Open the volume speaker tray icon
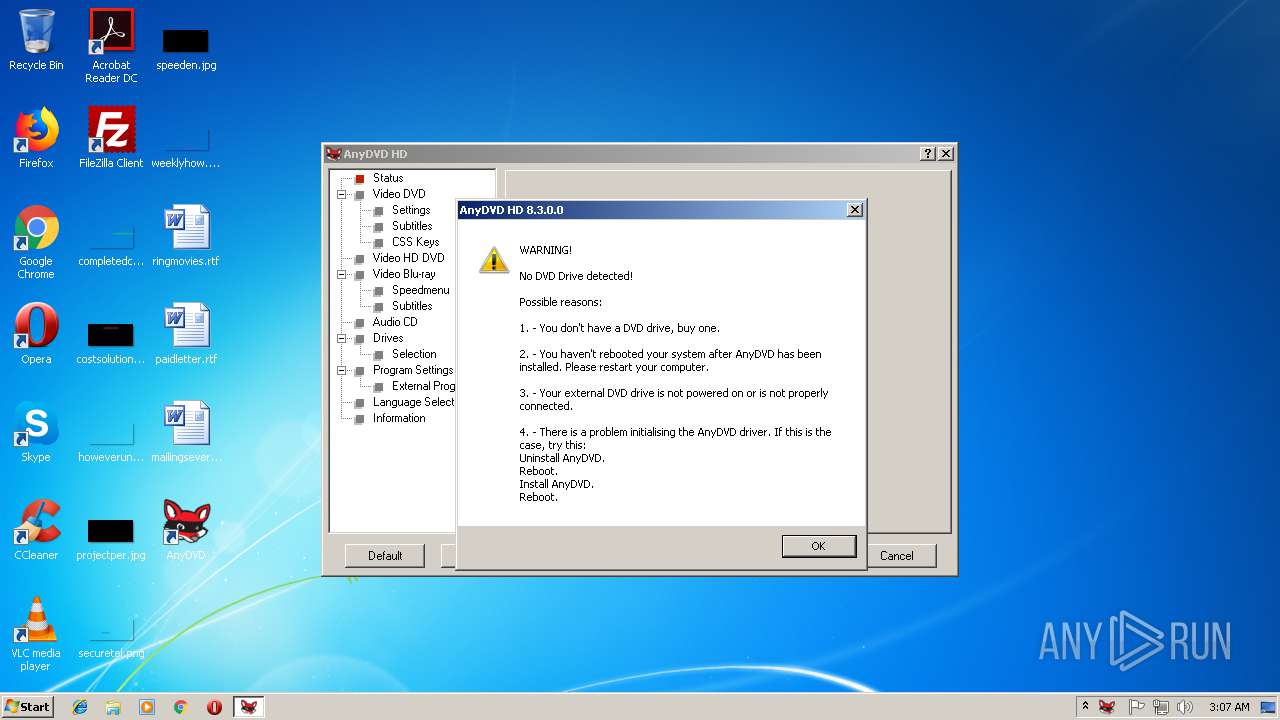This screenshot has width=1280, height=720. (1185, 707)
